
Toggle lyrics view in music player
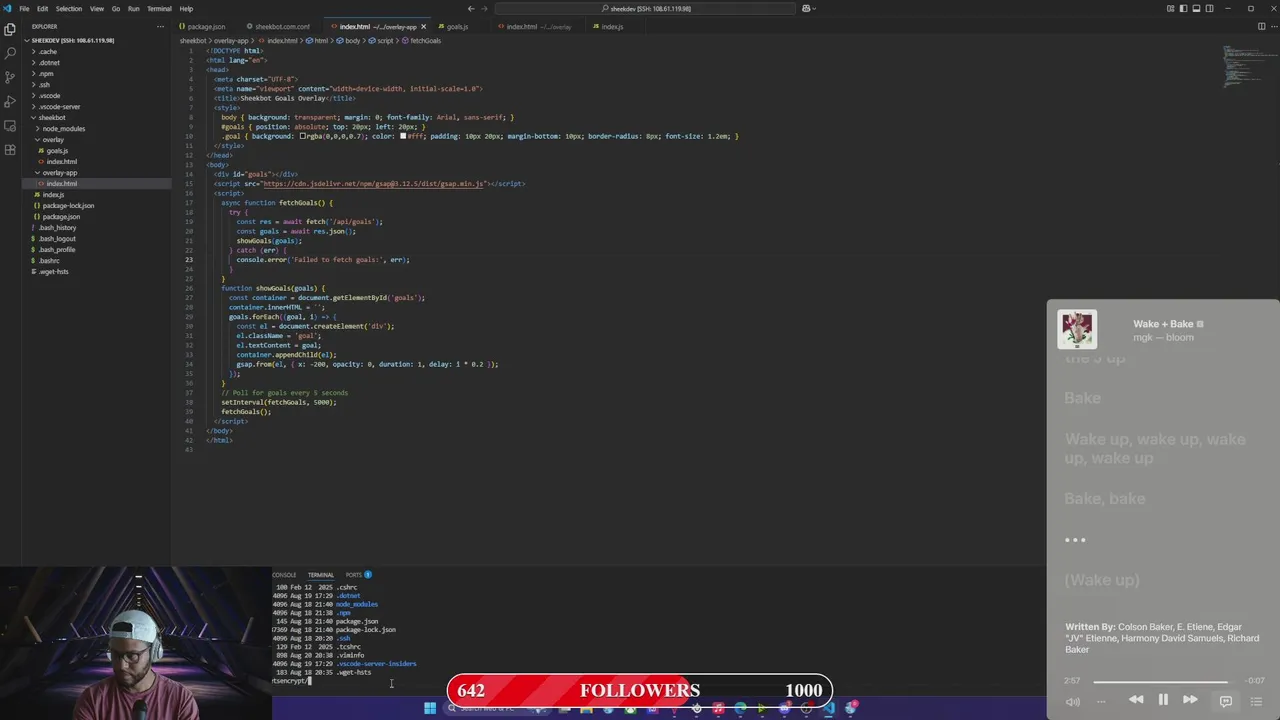click(x=1226, y=701)
